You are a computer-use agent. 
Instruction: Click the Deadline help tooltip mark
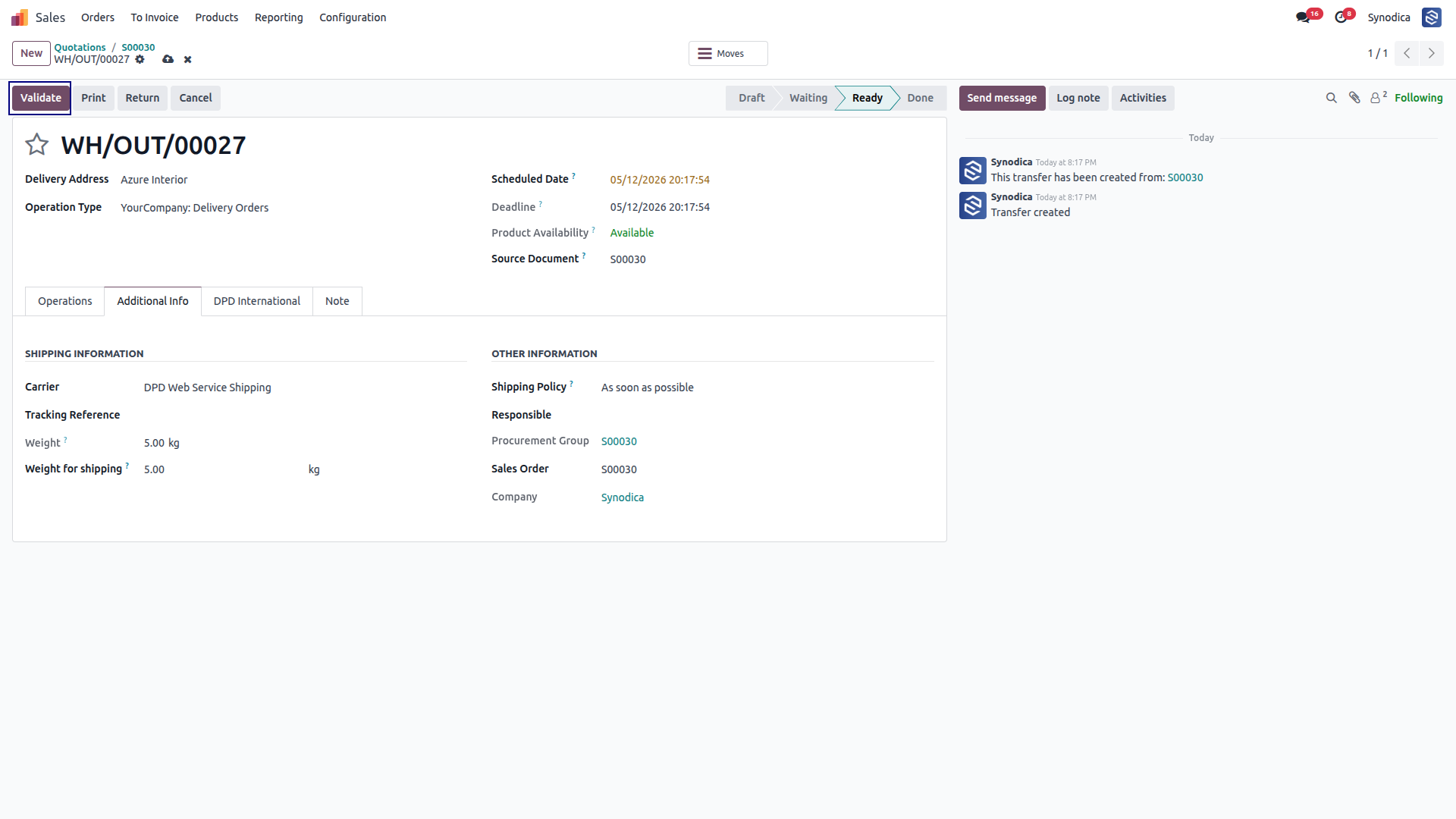(x=540, y=204)
